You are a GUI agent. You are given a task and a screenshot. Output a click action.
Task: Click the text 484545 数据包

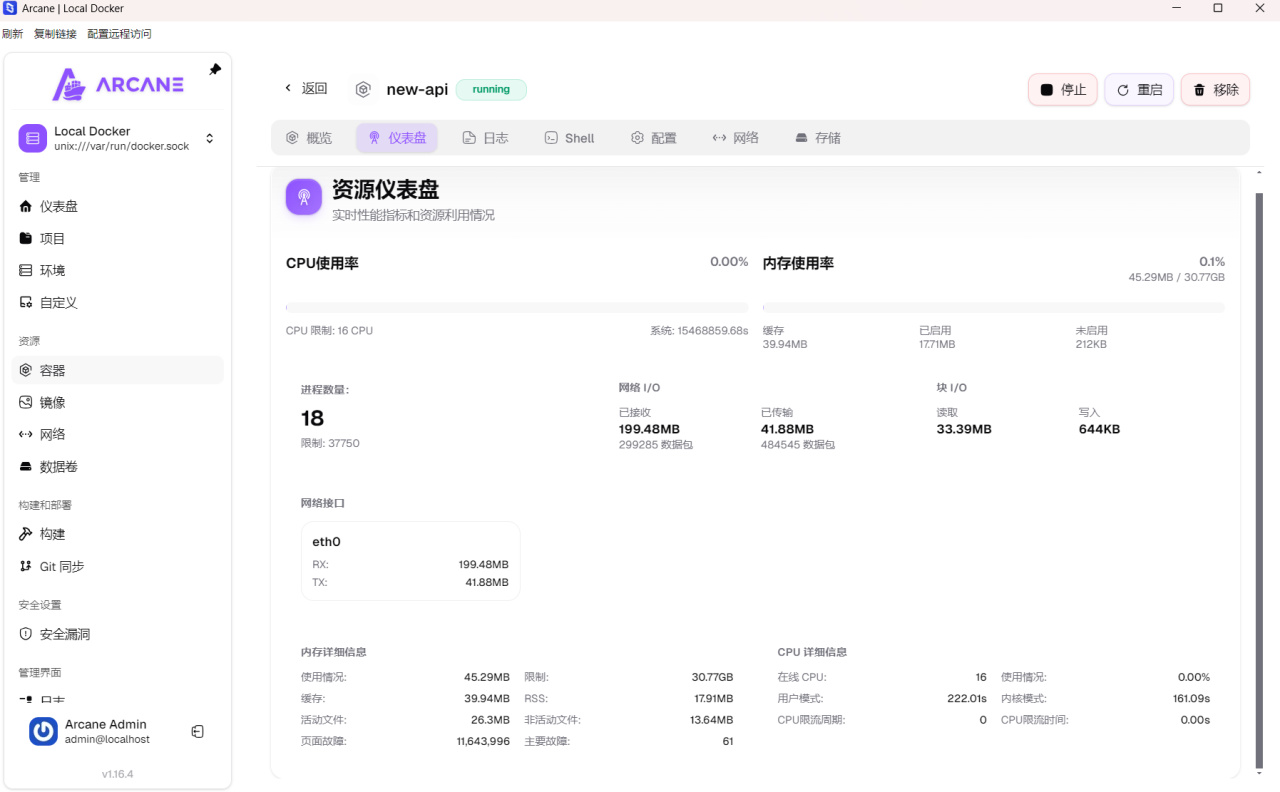coord(798,444)
